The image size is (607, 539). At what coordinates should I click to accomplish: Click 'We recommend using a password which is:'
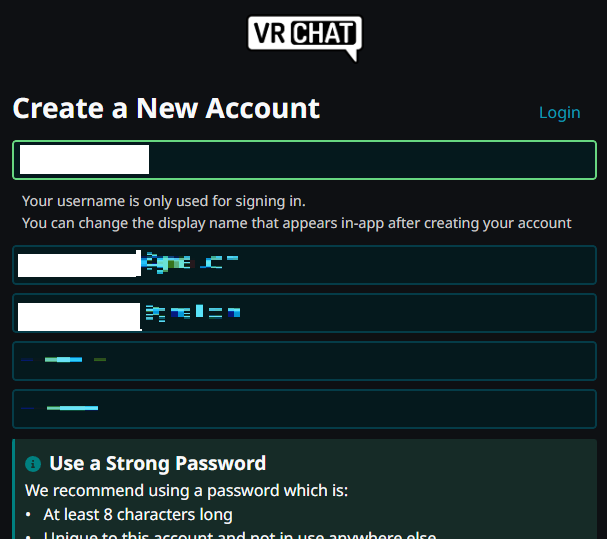pyautogui.click(x=187, y=491)
